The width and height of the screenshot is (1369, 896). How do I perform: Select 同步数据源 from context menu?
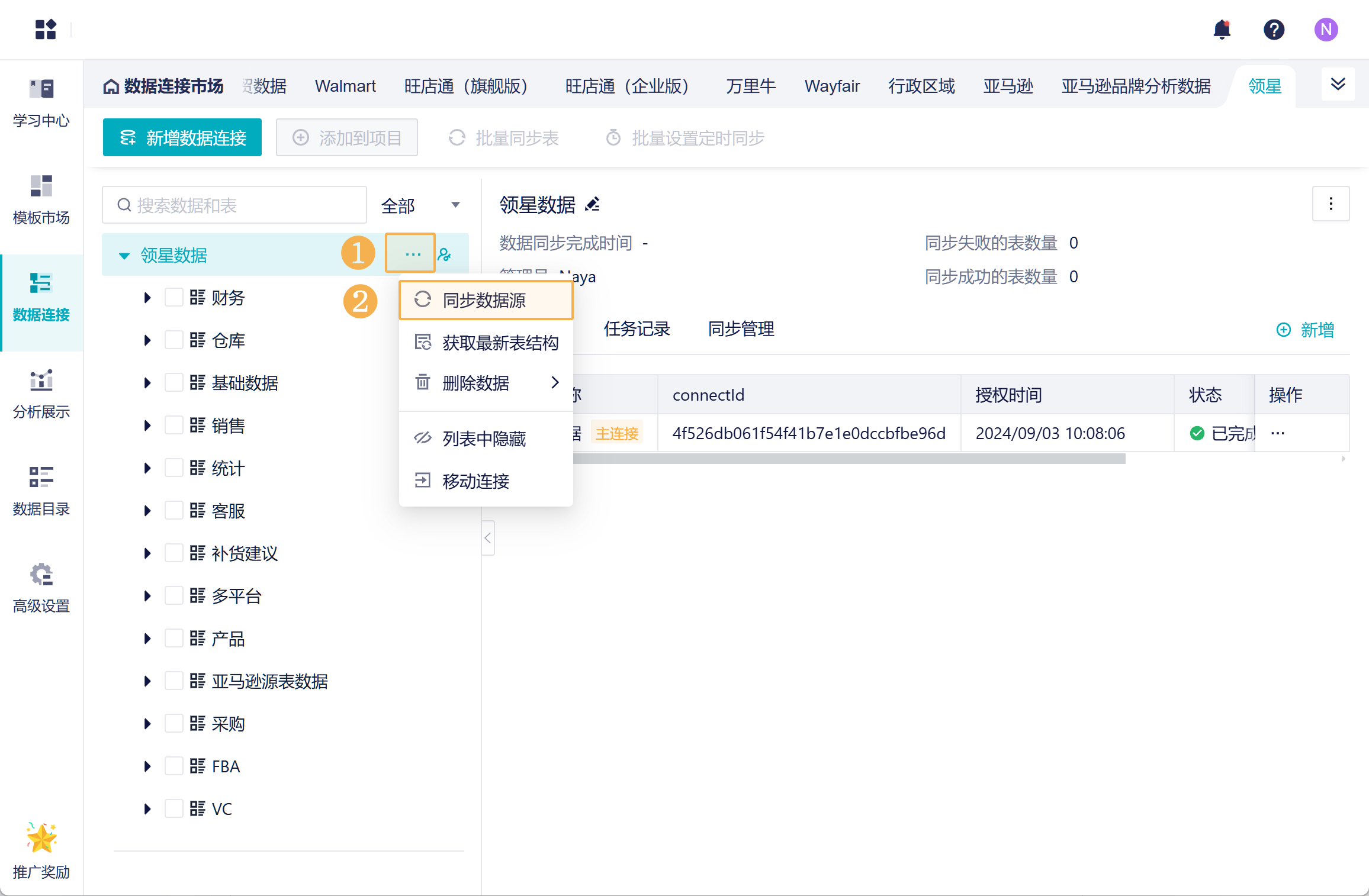click(486, 300)
